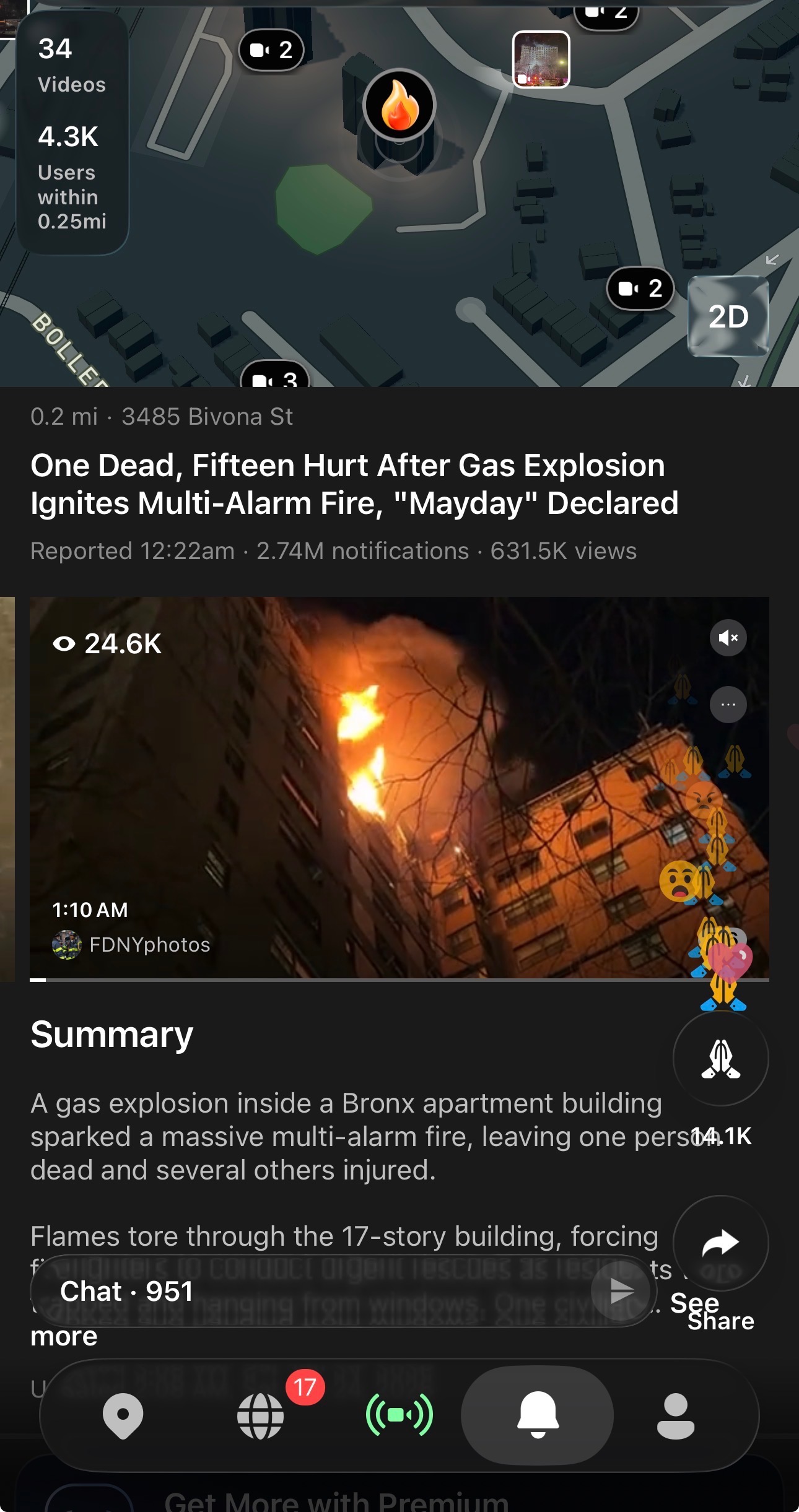Toggle the 2D map view button
The height and width of the screenshot is (1512, 799).
[728, 316]
